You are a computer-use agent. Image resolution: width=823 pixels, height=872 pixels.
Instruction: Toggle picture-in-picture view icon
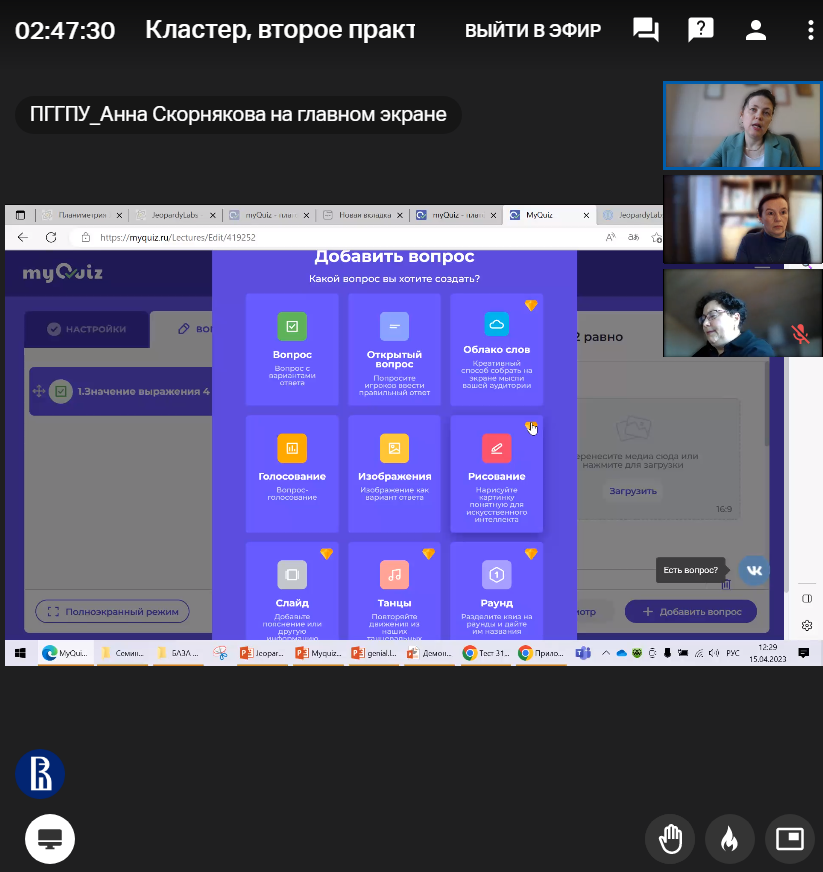coord(789,839)
